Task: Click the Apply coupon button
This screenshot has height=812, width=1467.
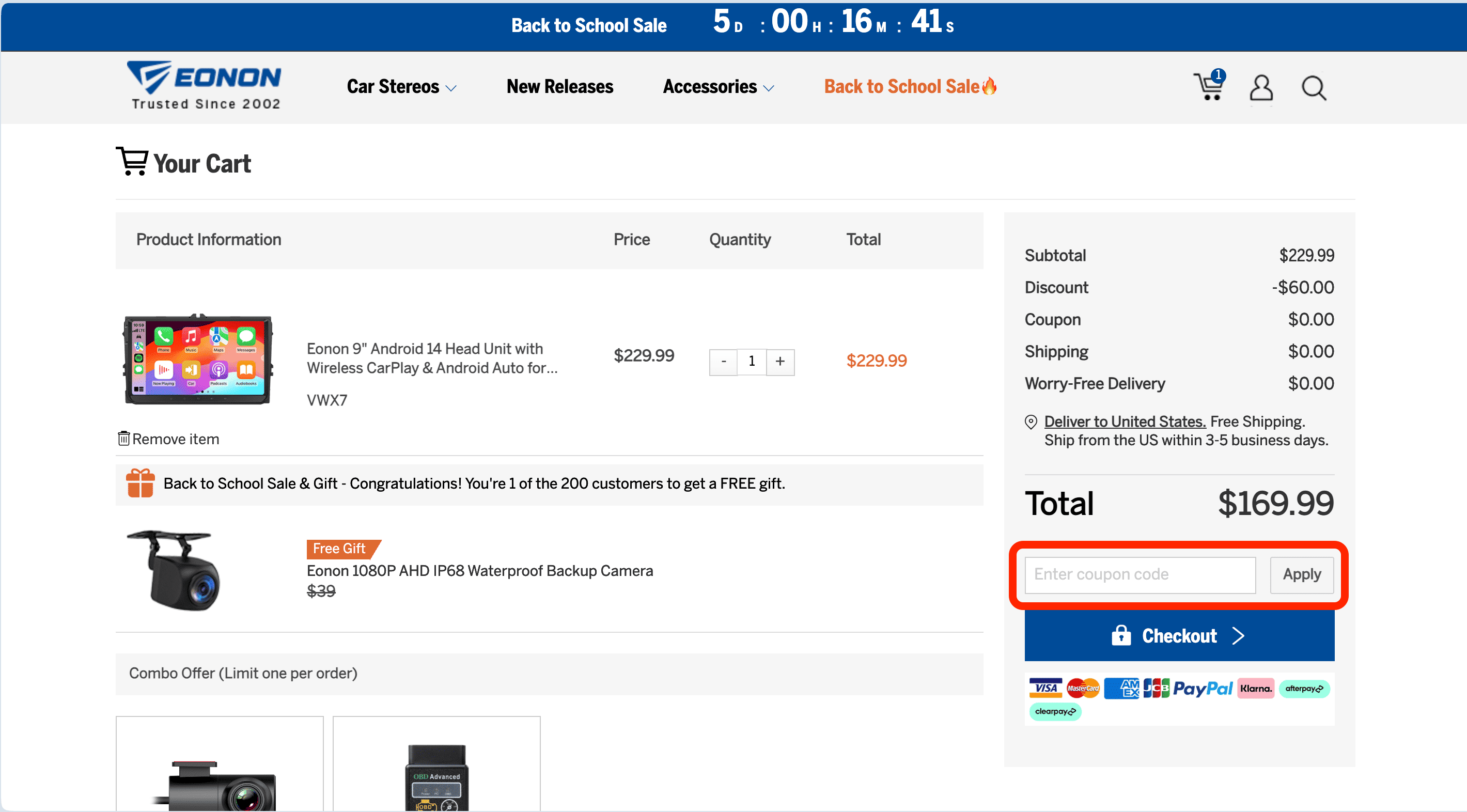Action: 1302,574
